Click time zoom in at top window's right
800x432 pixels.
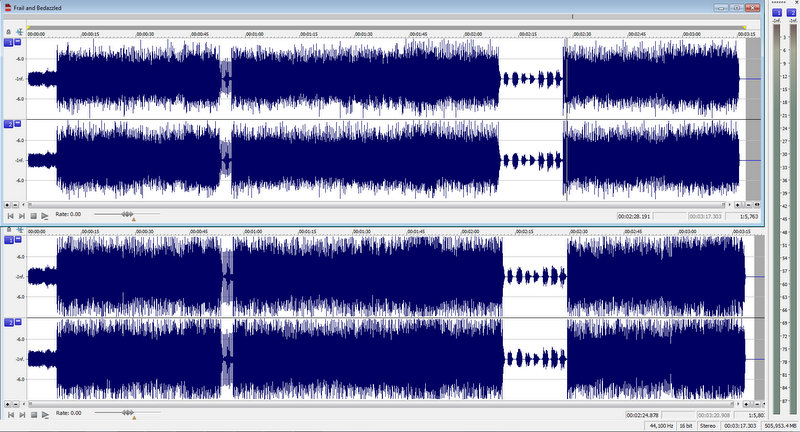[738, 205]
